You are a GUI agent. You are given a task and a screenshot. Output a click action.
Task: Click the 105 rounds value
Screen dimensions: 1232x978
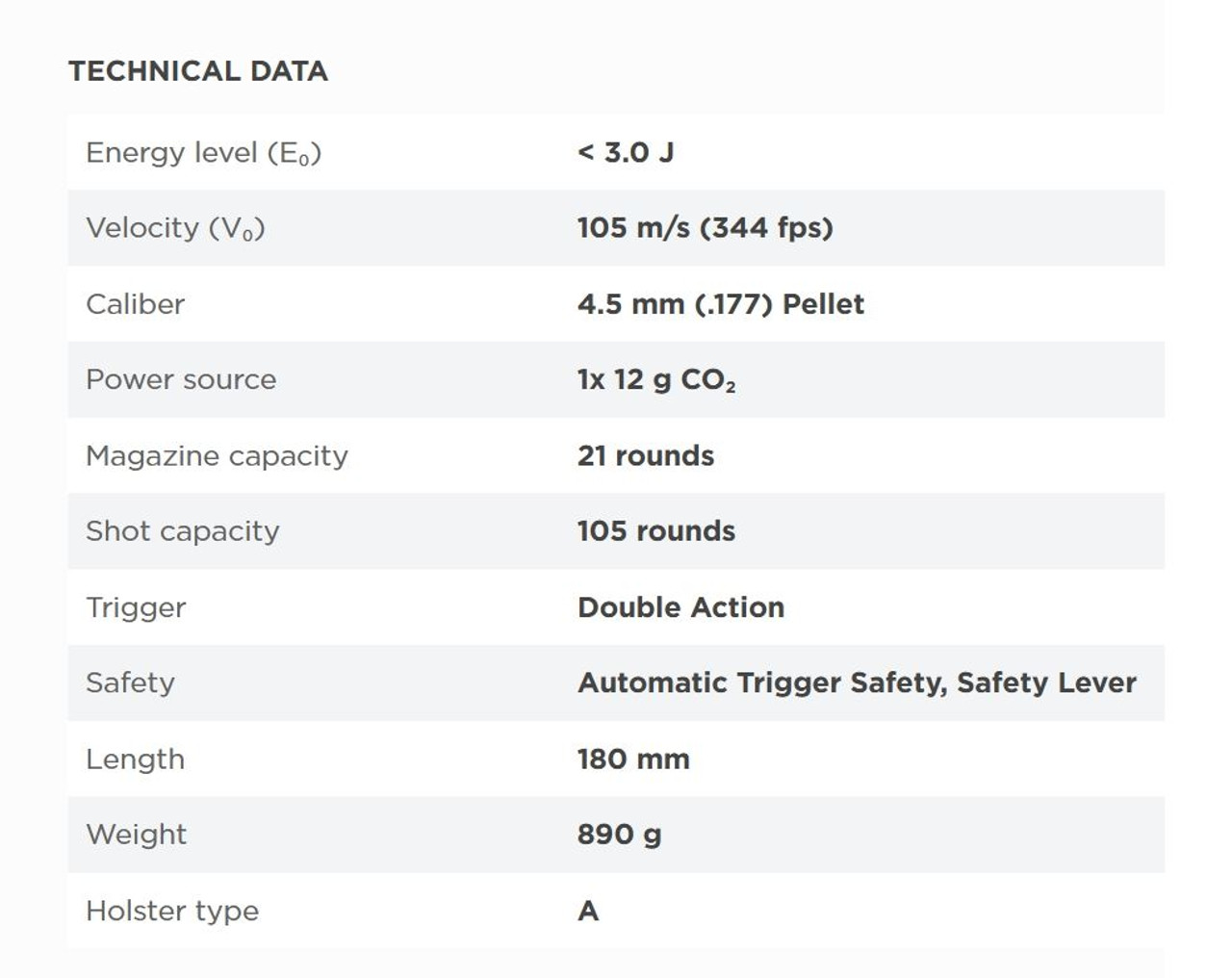click(656, 531)
